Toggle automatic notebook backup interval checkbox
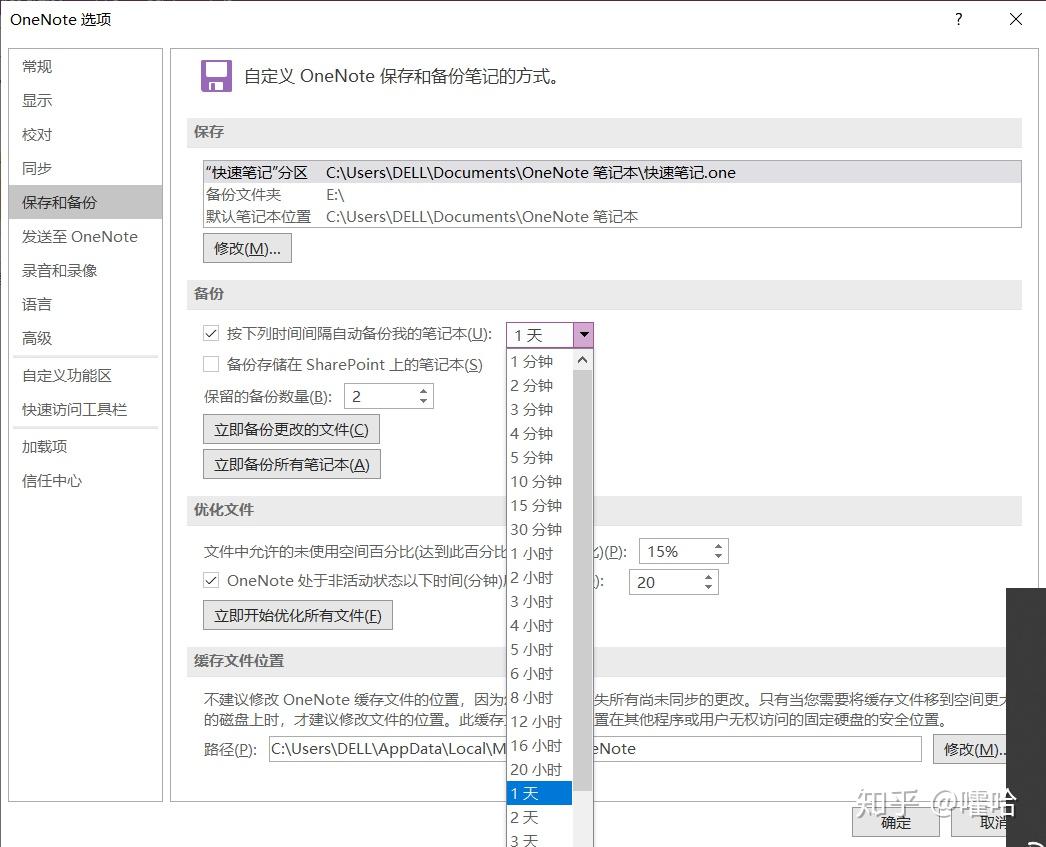This screenshot has width=1046, height=847. click(x=211, y=333)
